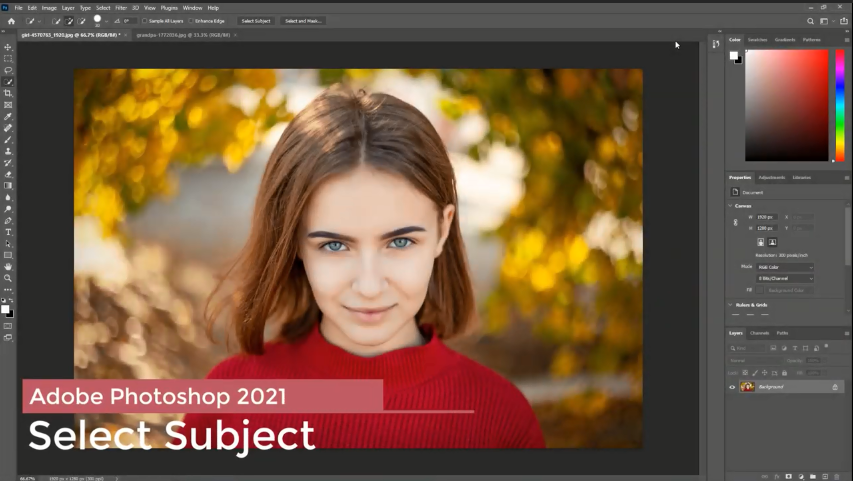Open the 8 Bits/Channel dropdown
Viewport: 853px width, 481px height.
pyautogui.click(x=784, y=278)
